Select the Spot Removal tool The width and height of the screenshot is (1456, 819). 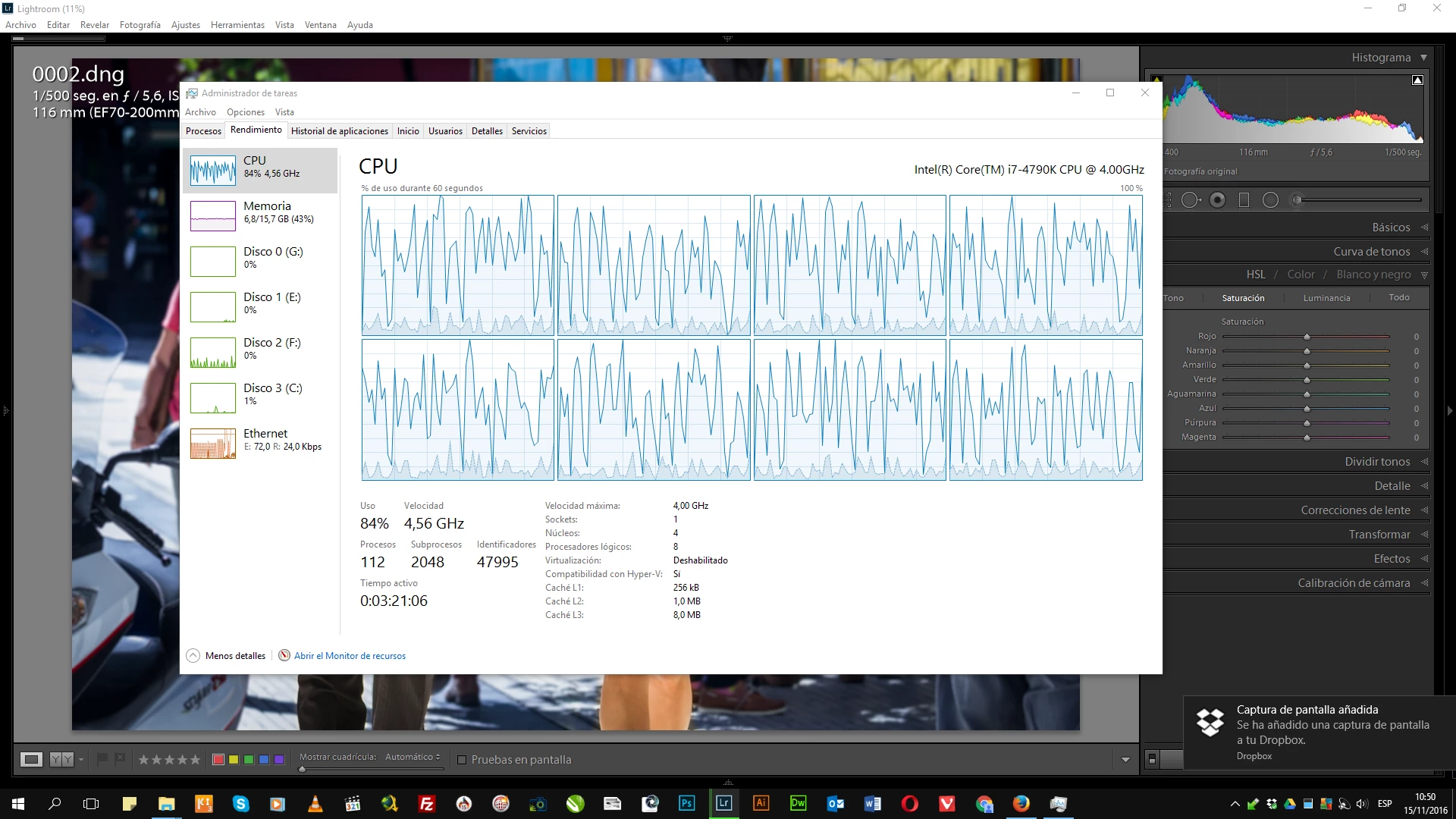[x=1191, y=200]
